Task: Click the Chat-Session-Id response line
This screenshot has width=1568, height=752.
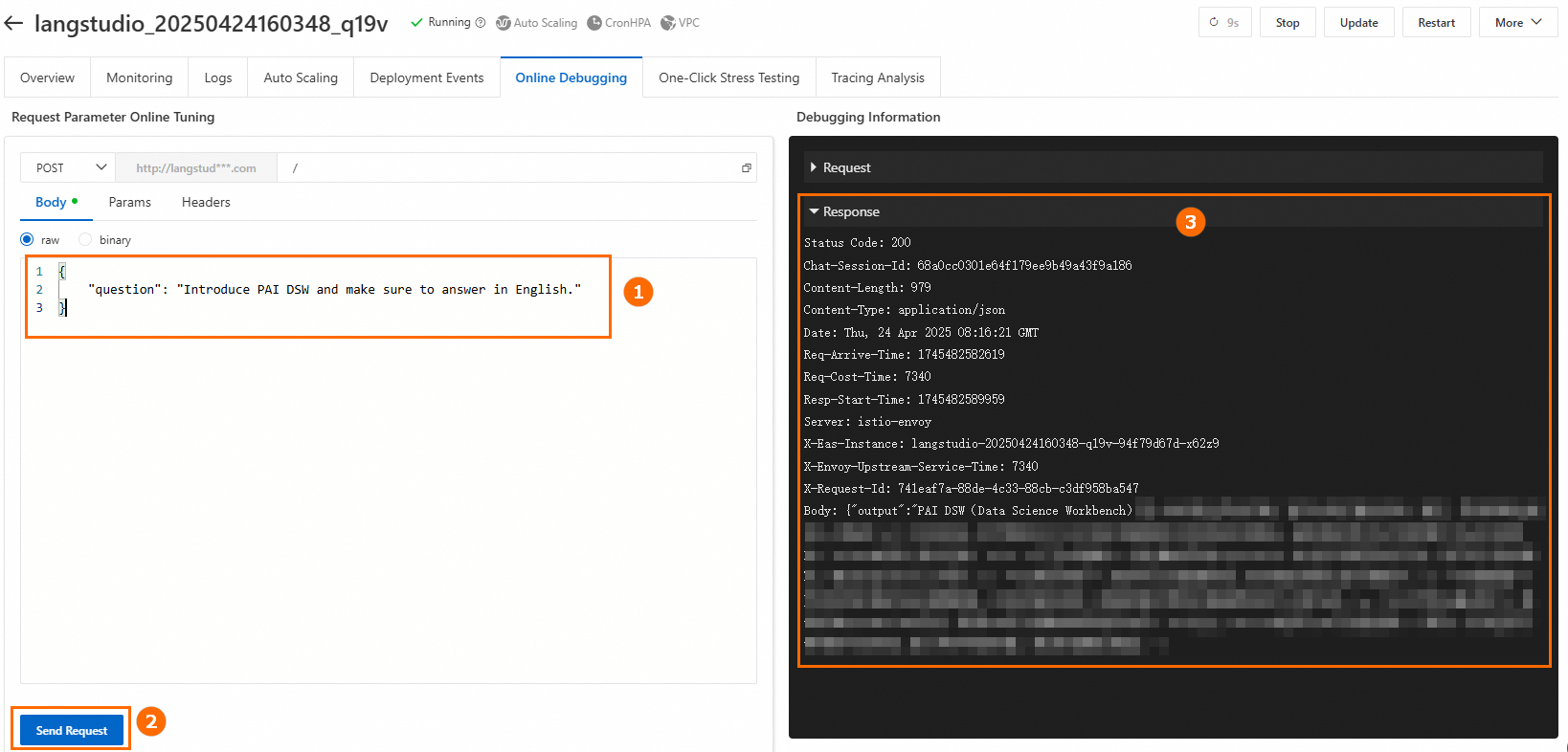Action: (968, 265)
